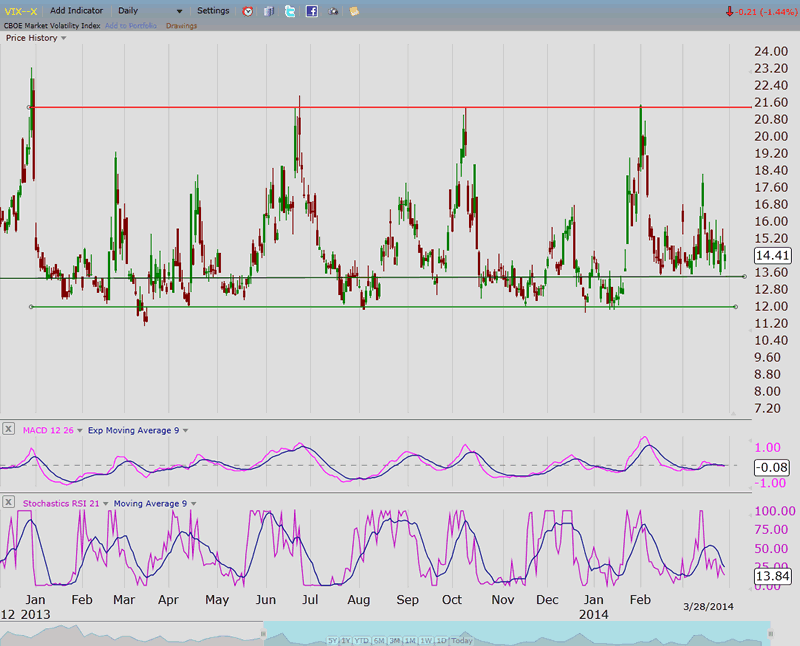800x646 pixels.
Task: Click the VIX--X symbol field
Action: click(x=22, y=11)
